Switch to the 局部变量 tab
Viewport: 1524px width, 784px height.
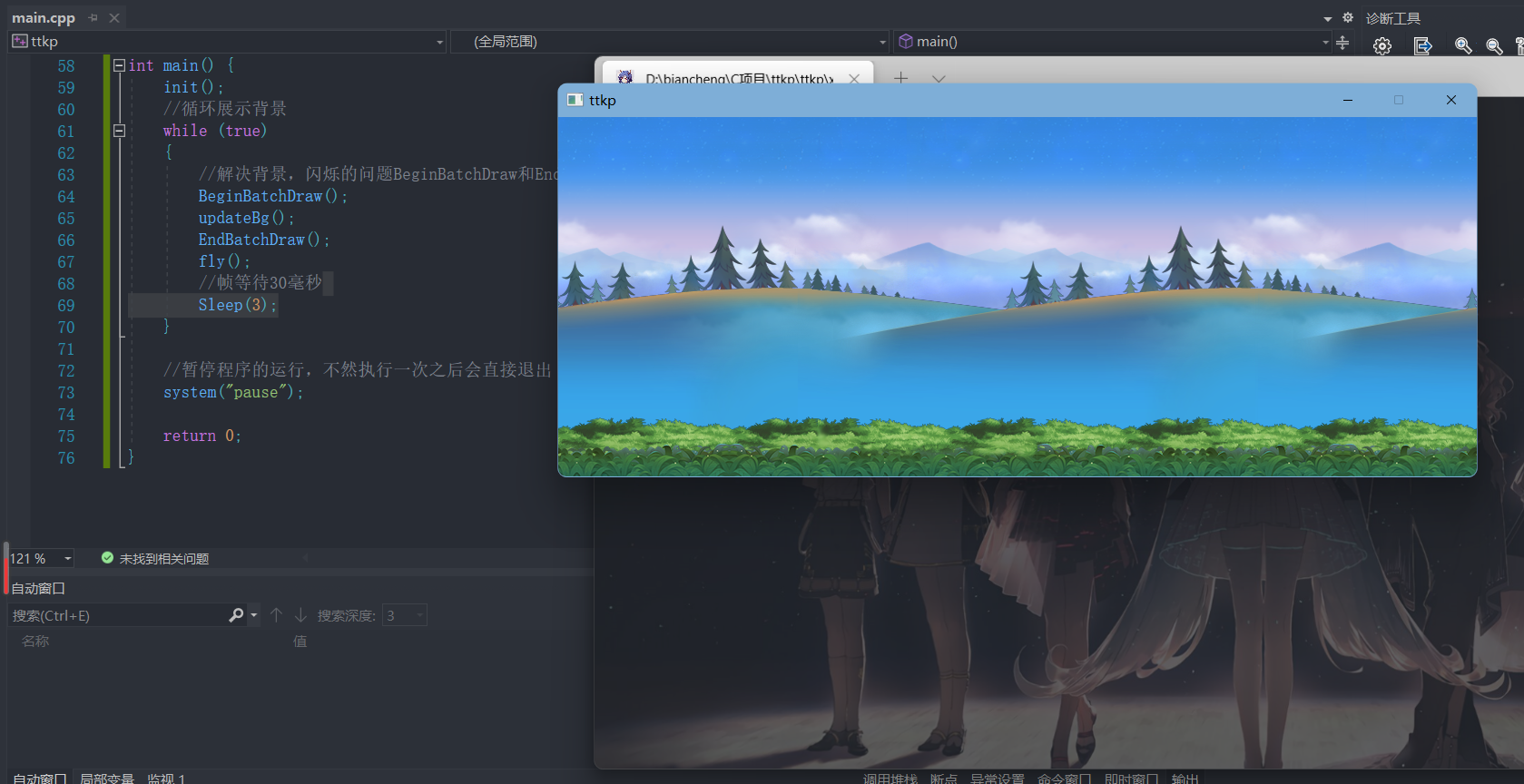(107, 778)
